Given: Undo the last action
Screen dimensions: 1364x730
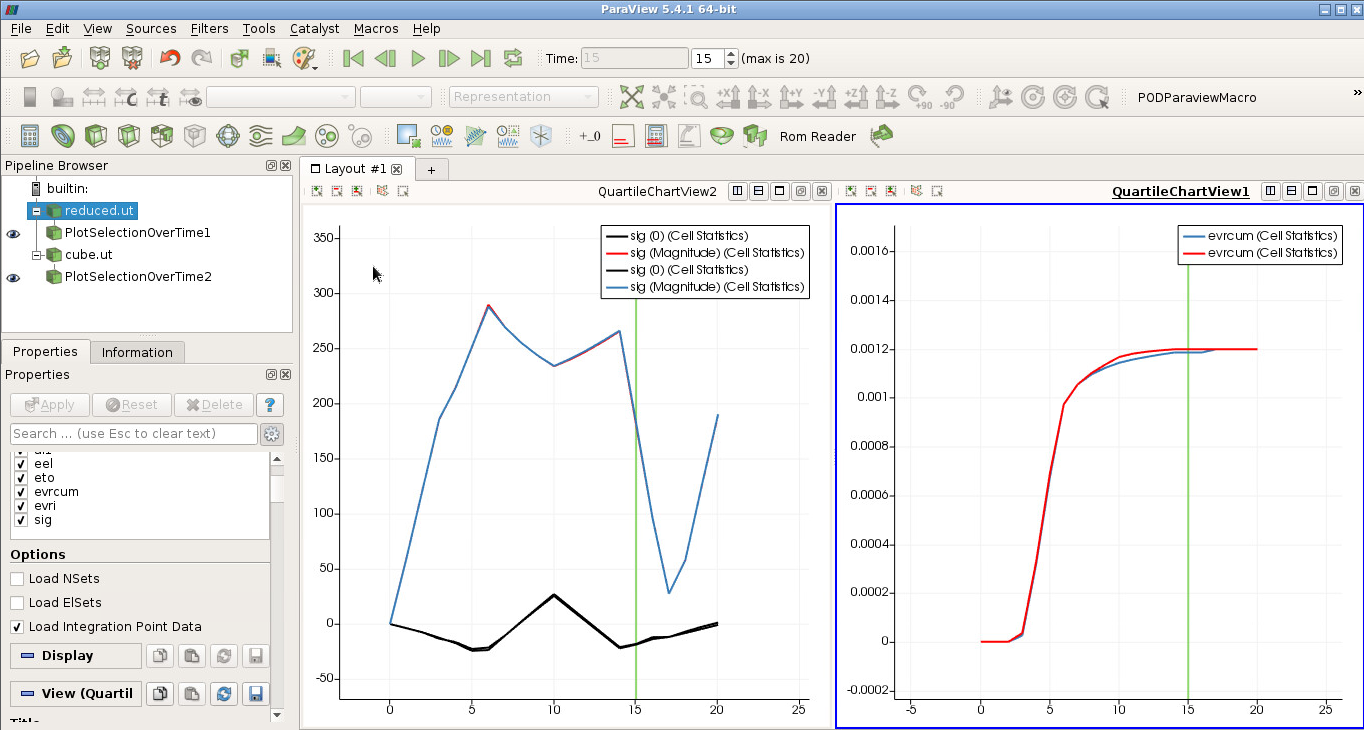Looking at the screenshot, I should pyautogui.click(x=170, y=58).
